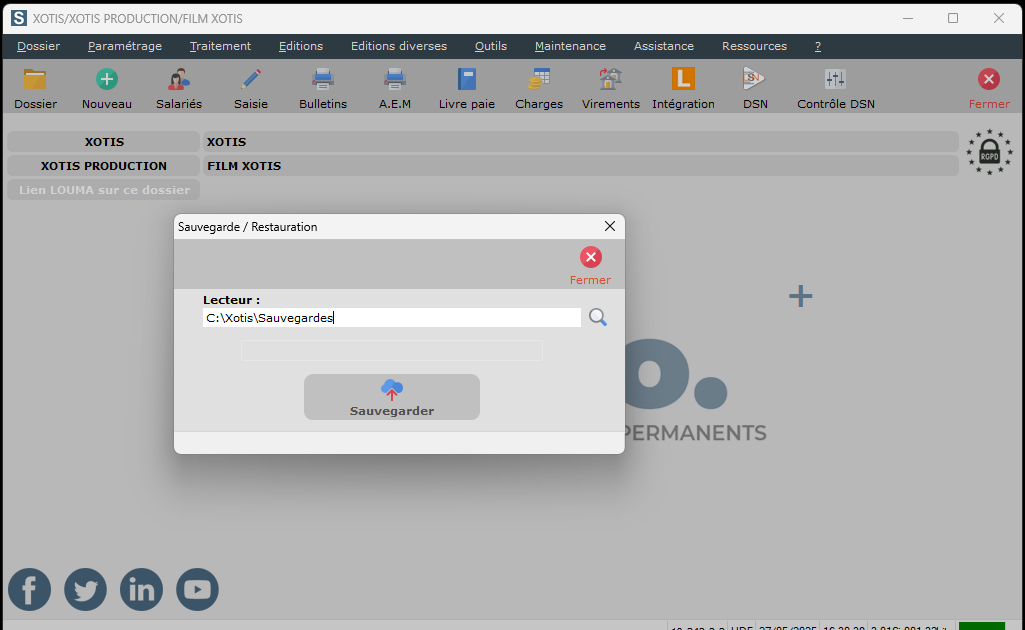Open the Editions menu

(301, 46)
